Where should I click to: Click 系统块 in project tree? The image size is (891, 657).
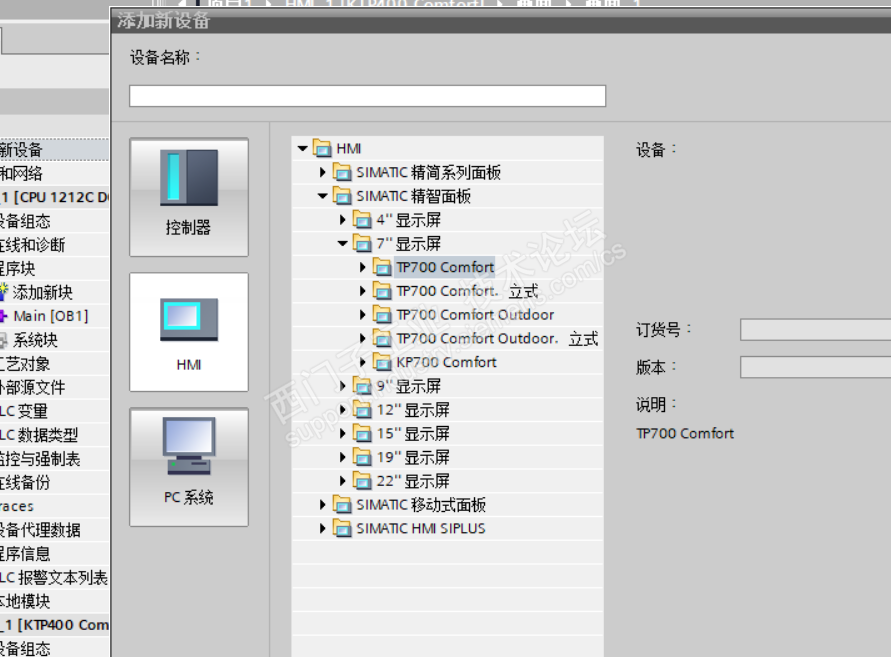[x=35, y=340]
